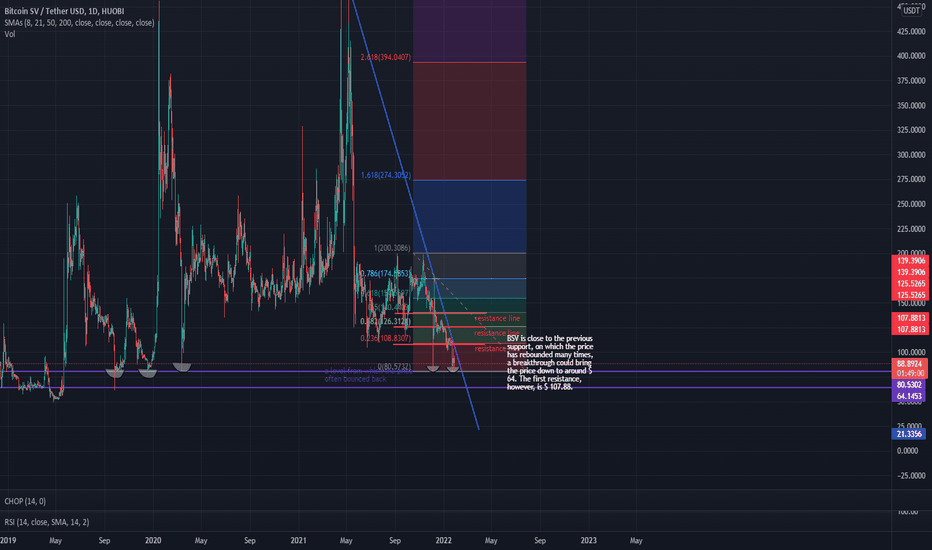Click the 2023 label on the time axis
The image size is (932, 550).
588,540
